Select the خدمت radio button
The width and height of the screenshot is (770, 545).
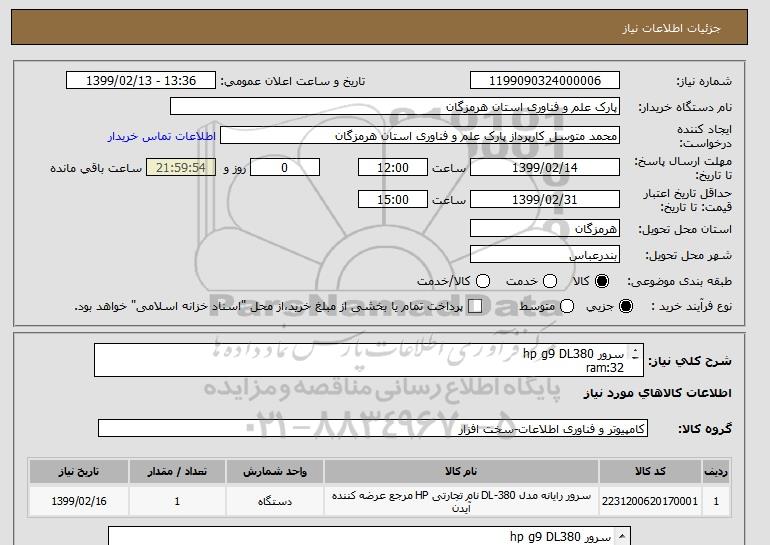click(x=550, y=281)
